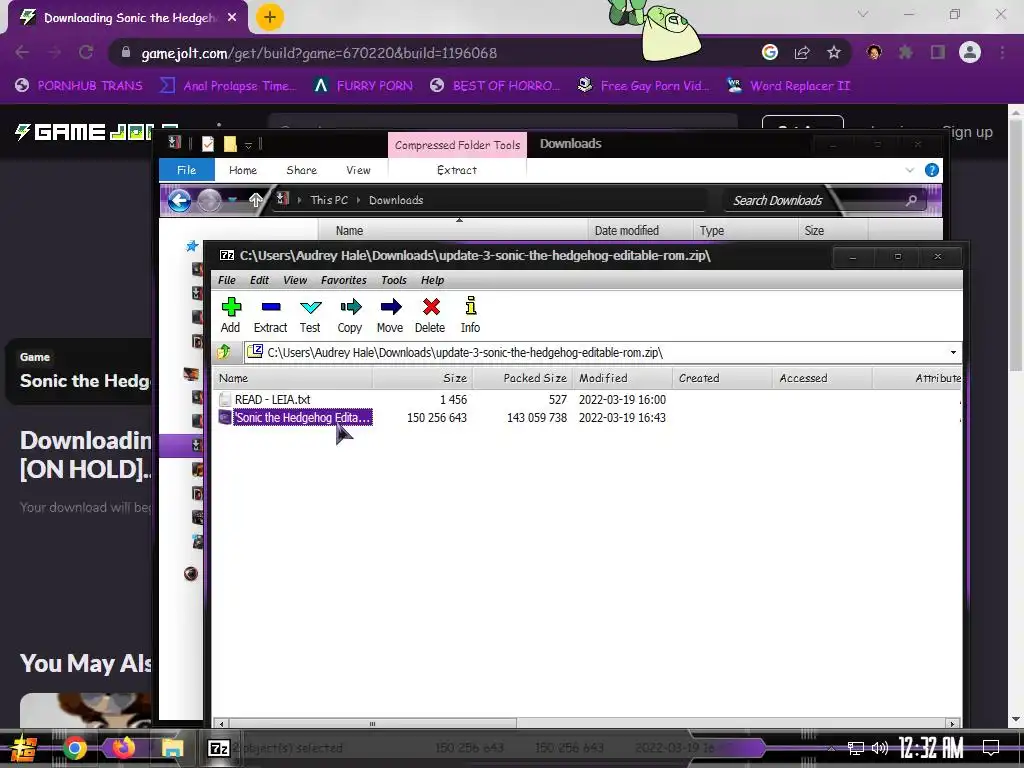Image resolution: width=1024 pixels, height=768 pixels.
Task: Open the taskbar volume icon
Action: click(880, 748)
